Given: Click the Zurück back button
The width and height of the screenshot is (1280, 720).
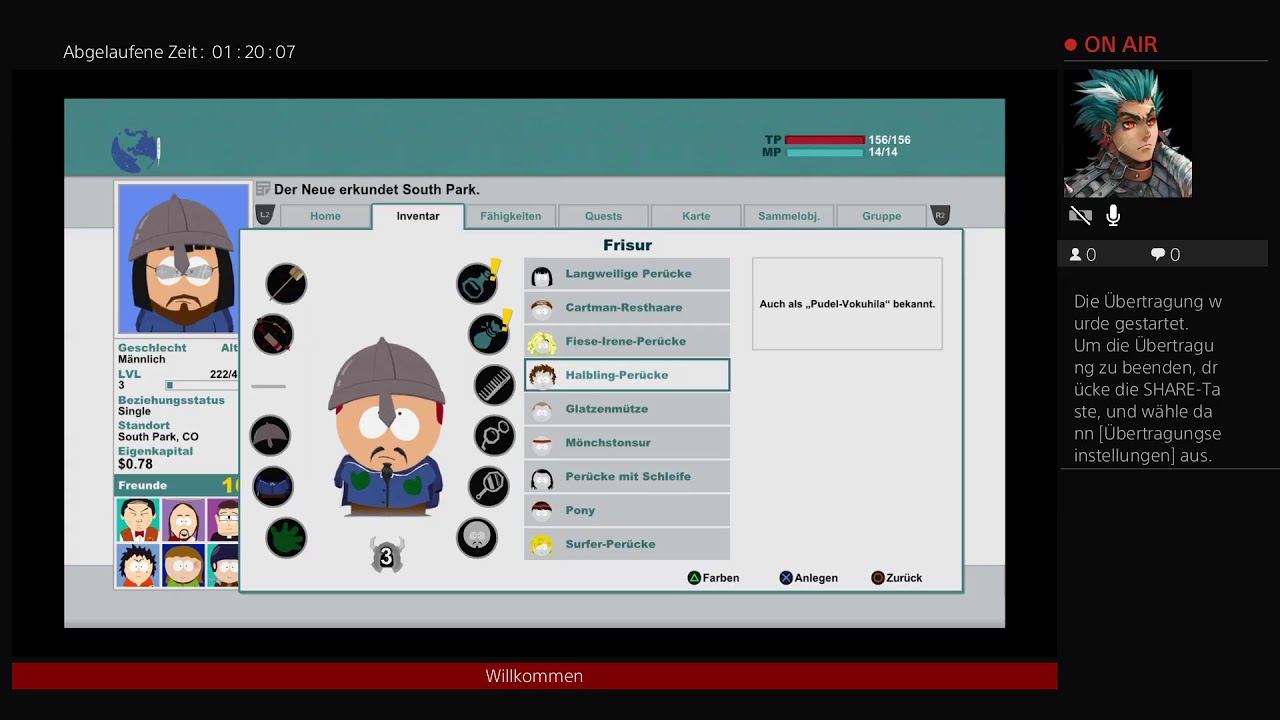Looking at the screenshot, I should pyautogui.click(x=897, y=578).
